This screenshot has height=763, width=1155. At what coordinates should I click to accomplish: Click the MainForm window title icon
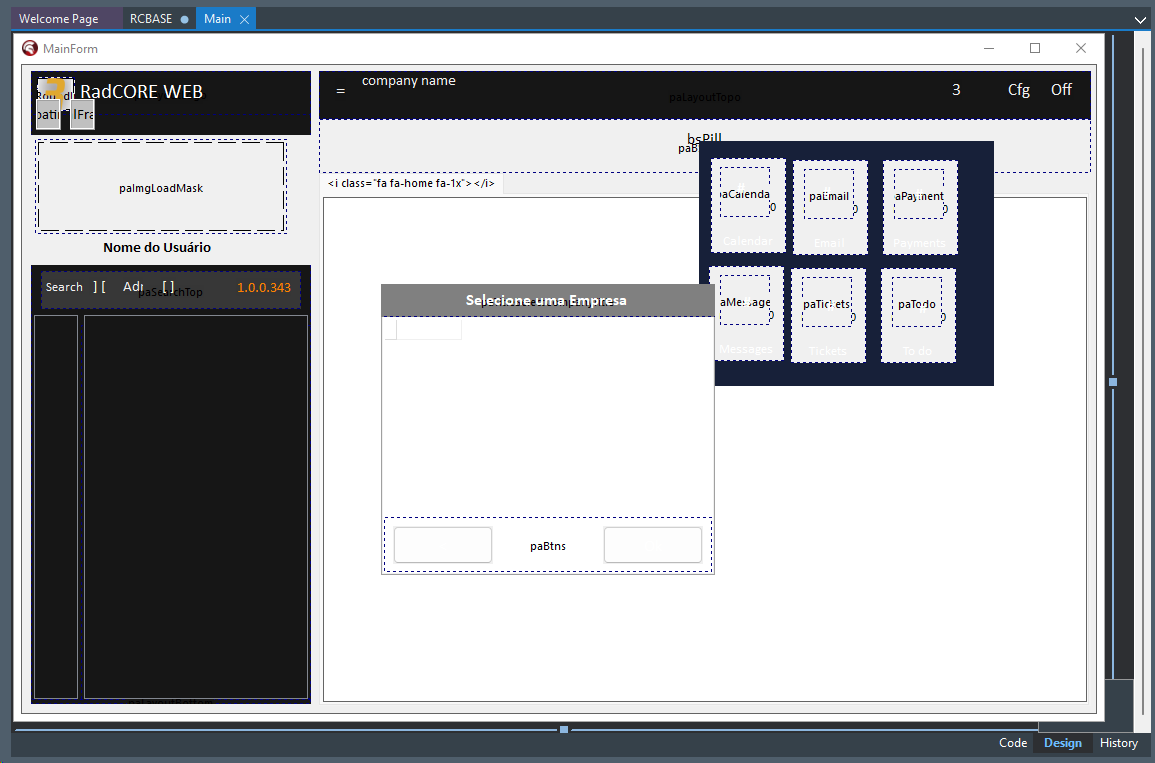click(30, 48)
